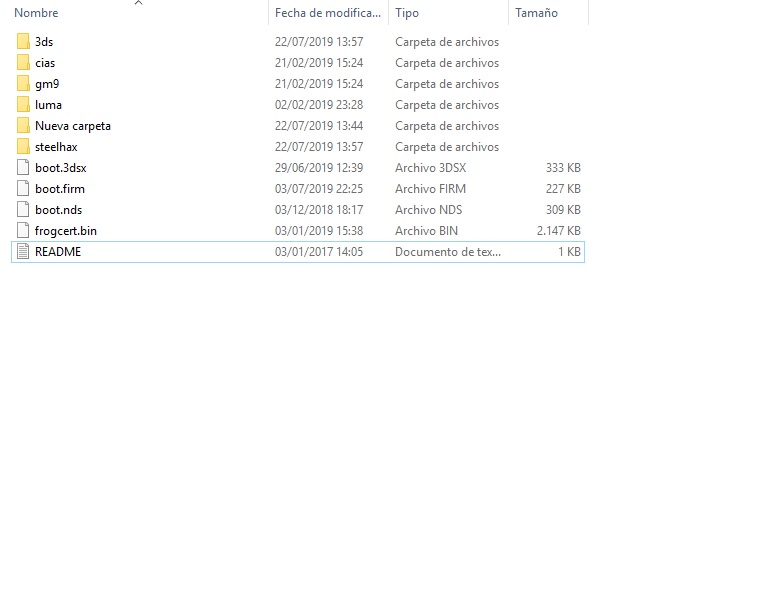Click the boot.3dsx file icon
The height and width of the screenshot is (614, 768).
(23, 167)
